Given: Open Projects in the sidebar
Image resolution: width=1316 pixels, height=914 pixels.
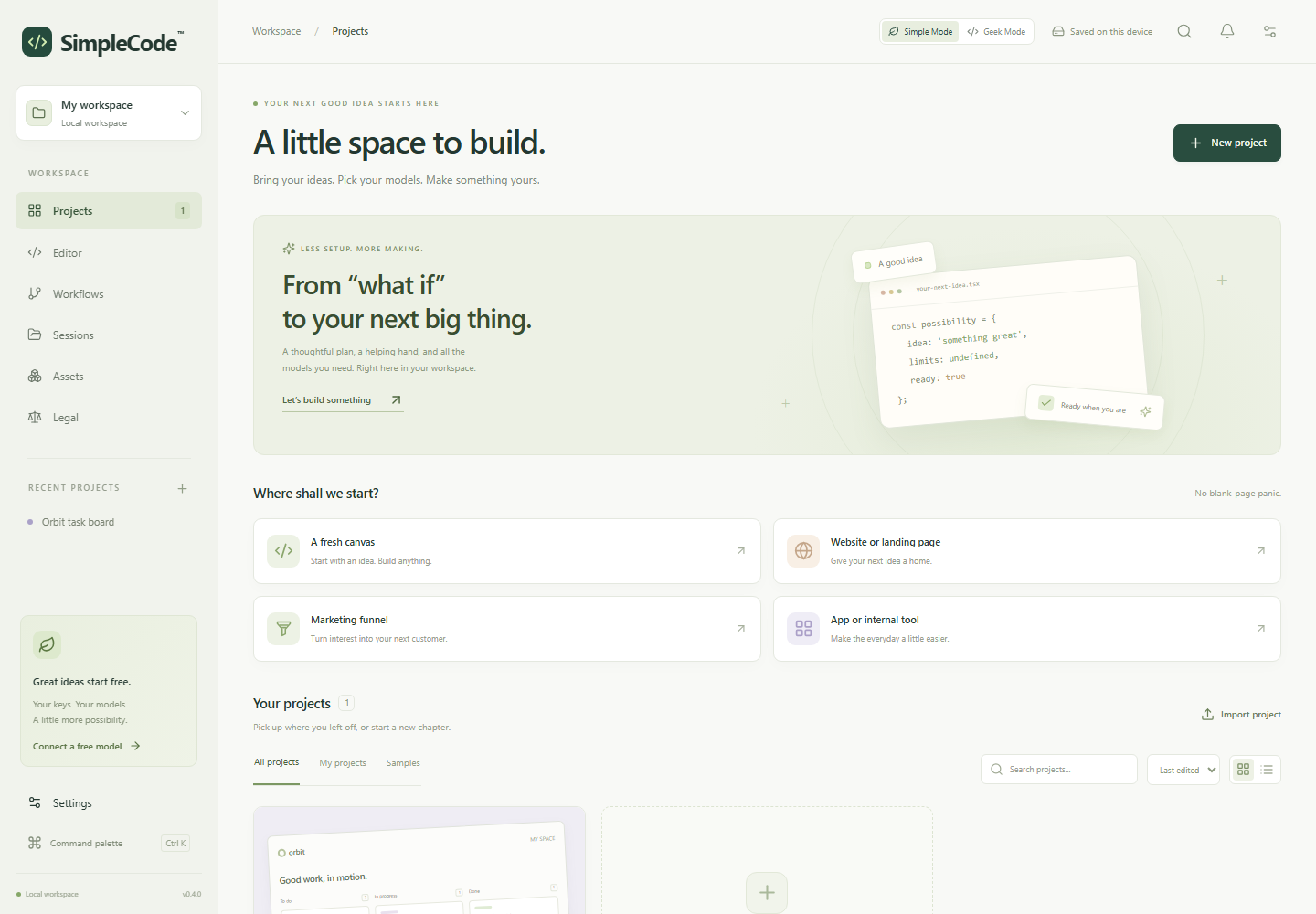Looking at the screenshot, I should (x=109, y=211).
